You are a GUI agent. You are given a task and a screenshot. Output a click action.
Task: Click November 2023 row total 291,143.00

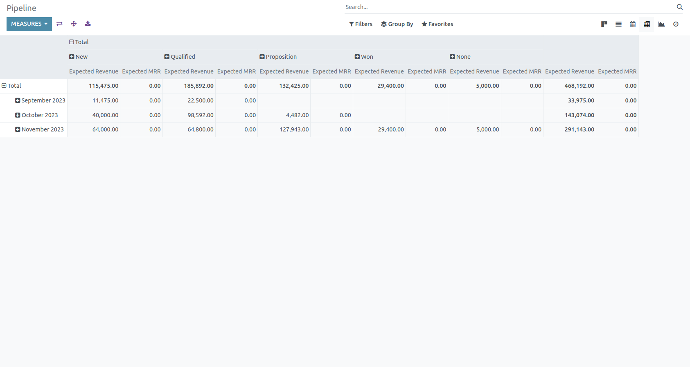click(569, 129)
